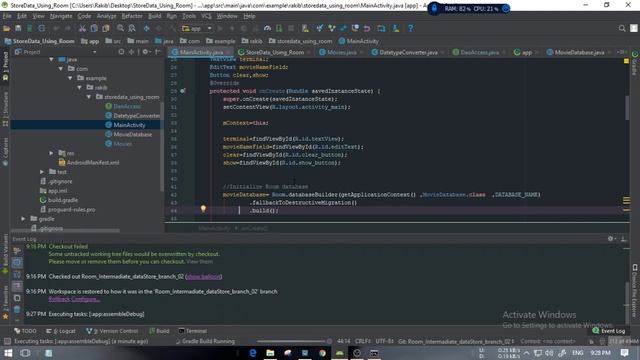Click the 'View them' link in Event Log

coord(200,262)
